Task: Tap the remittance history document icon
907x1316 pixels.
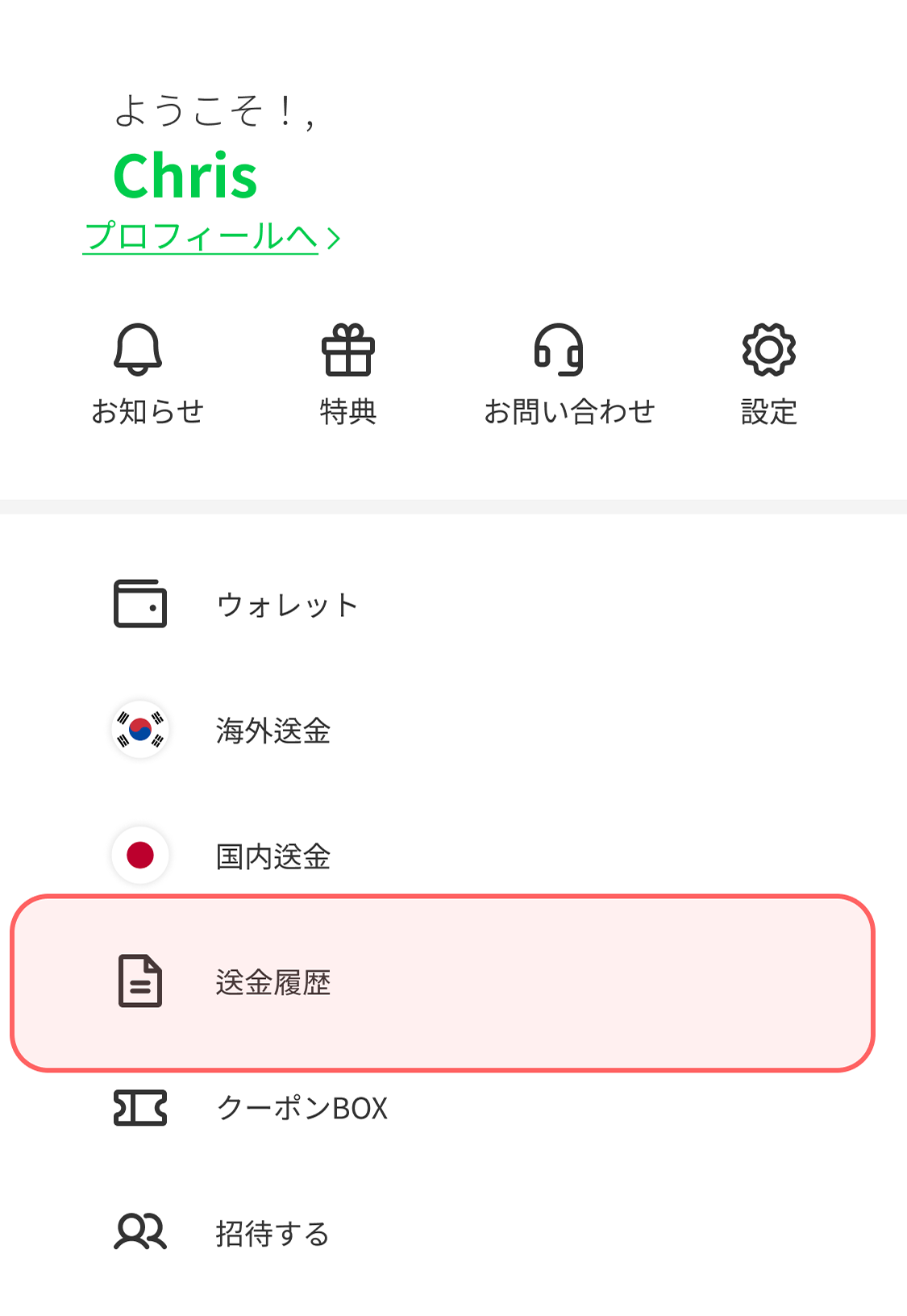Action: [x=140, y=981]
